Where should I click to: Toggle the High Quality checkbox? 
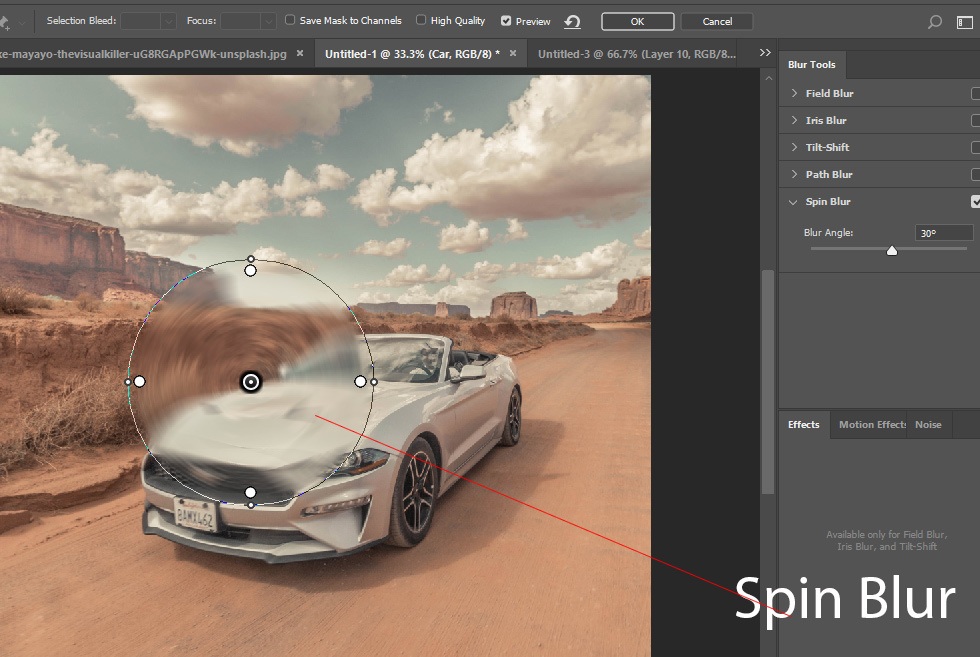click(x=421, y=20)
